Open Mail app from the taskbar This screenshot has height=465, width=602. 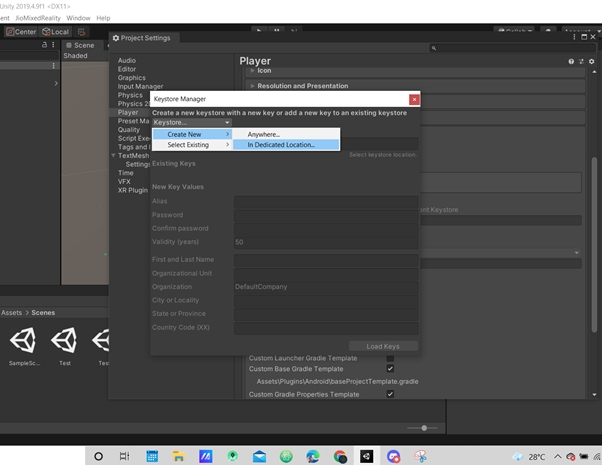pyautogui.click(x=259, y=456)
